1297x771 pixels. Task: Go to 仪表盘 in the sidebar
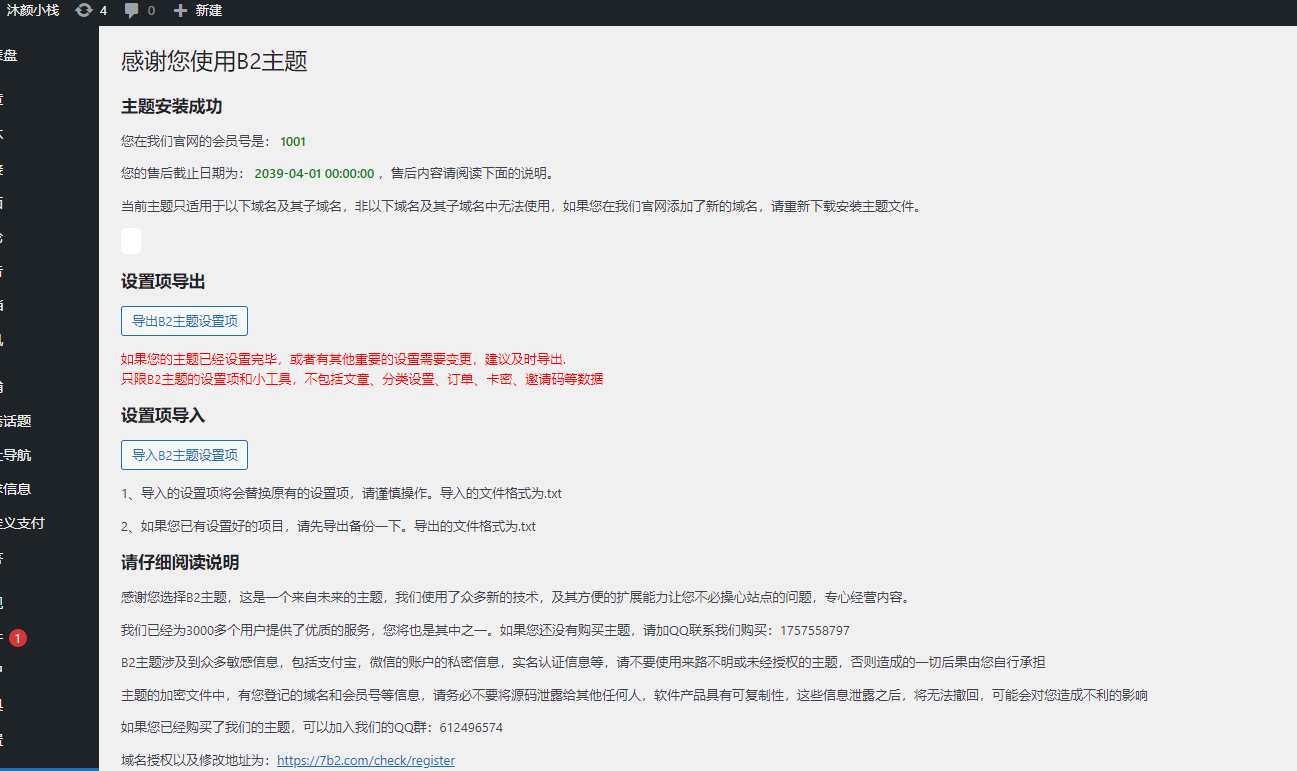8,55
